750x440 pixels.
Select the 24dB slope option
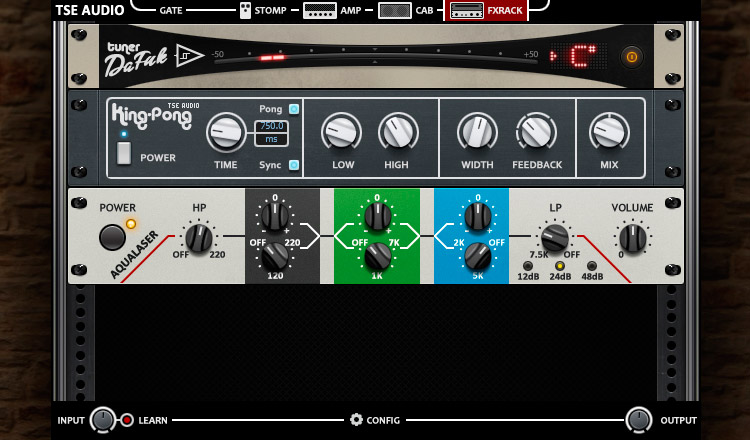pyautogui.click(x=560, y=266)
